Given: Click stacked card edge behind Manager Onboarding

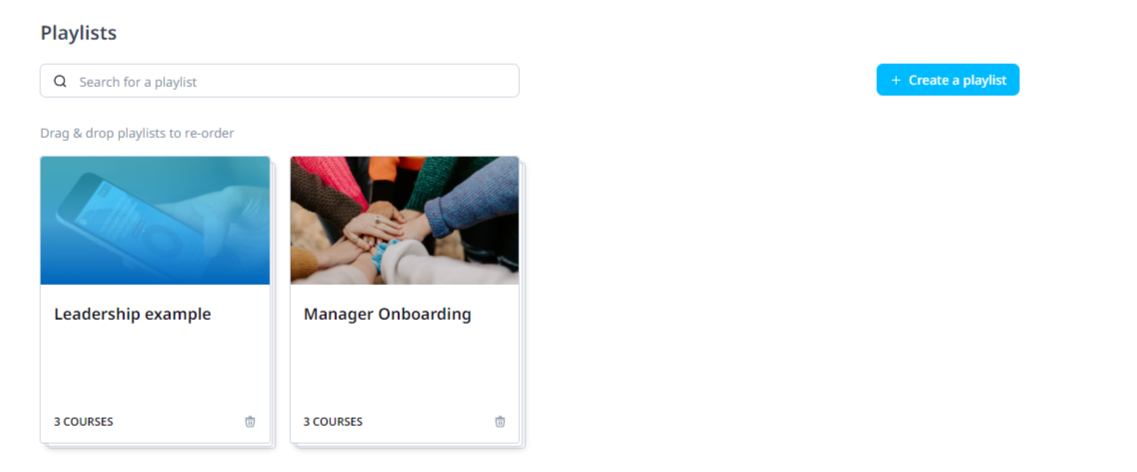Looking at the screenshot, I should click(522, 305).
